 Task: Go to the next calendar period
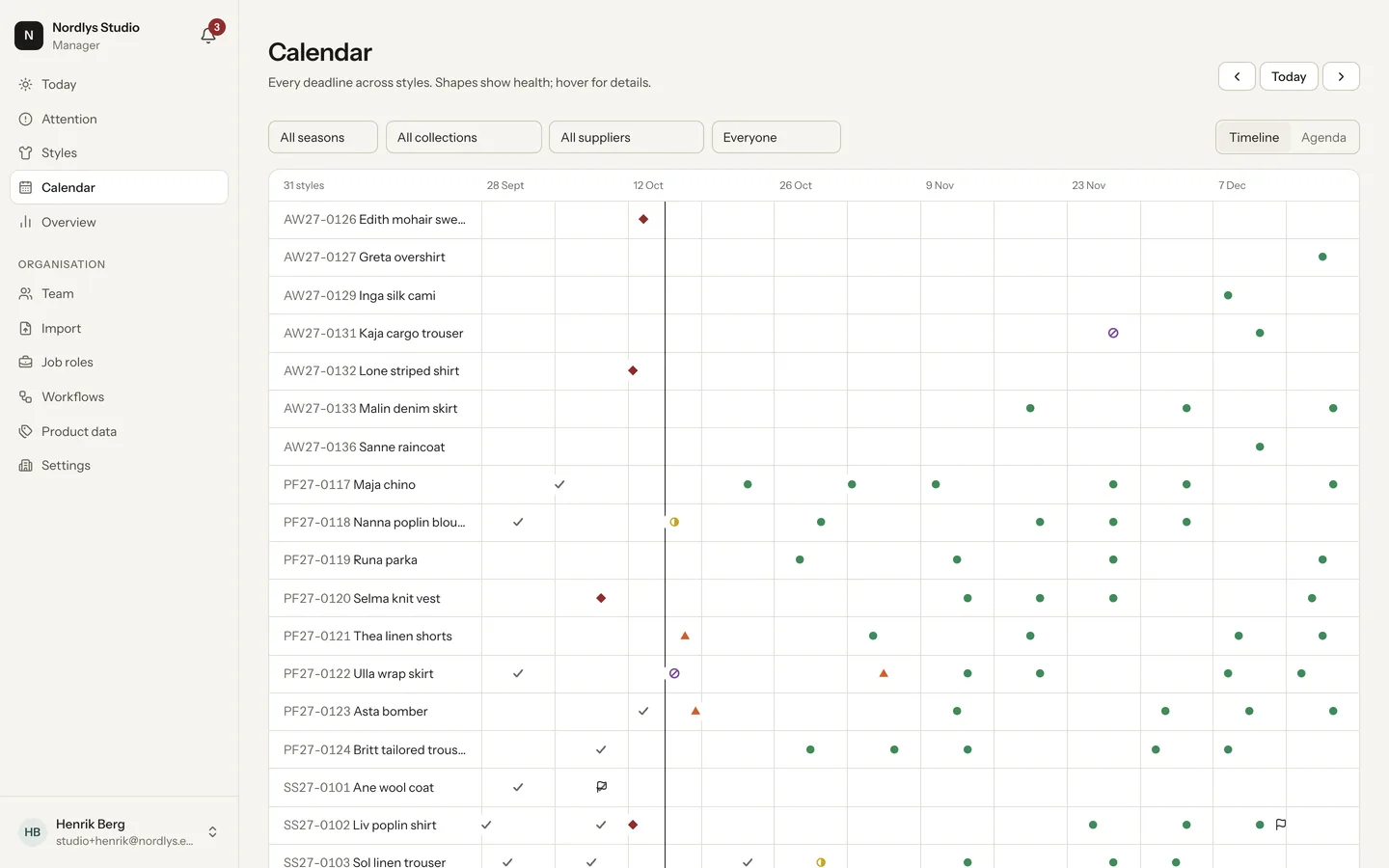[1341, 76]
